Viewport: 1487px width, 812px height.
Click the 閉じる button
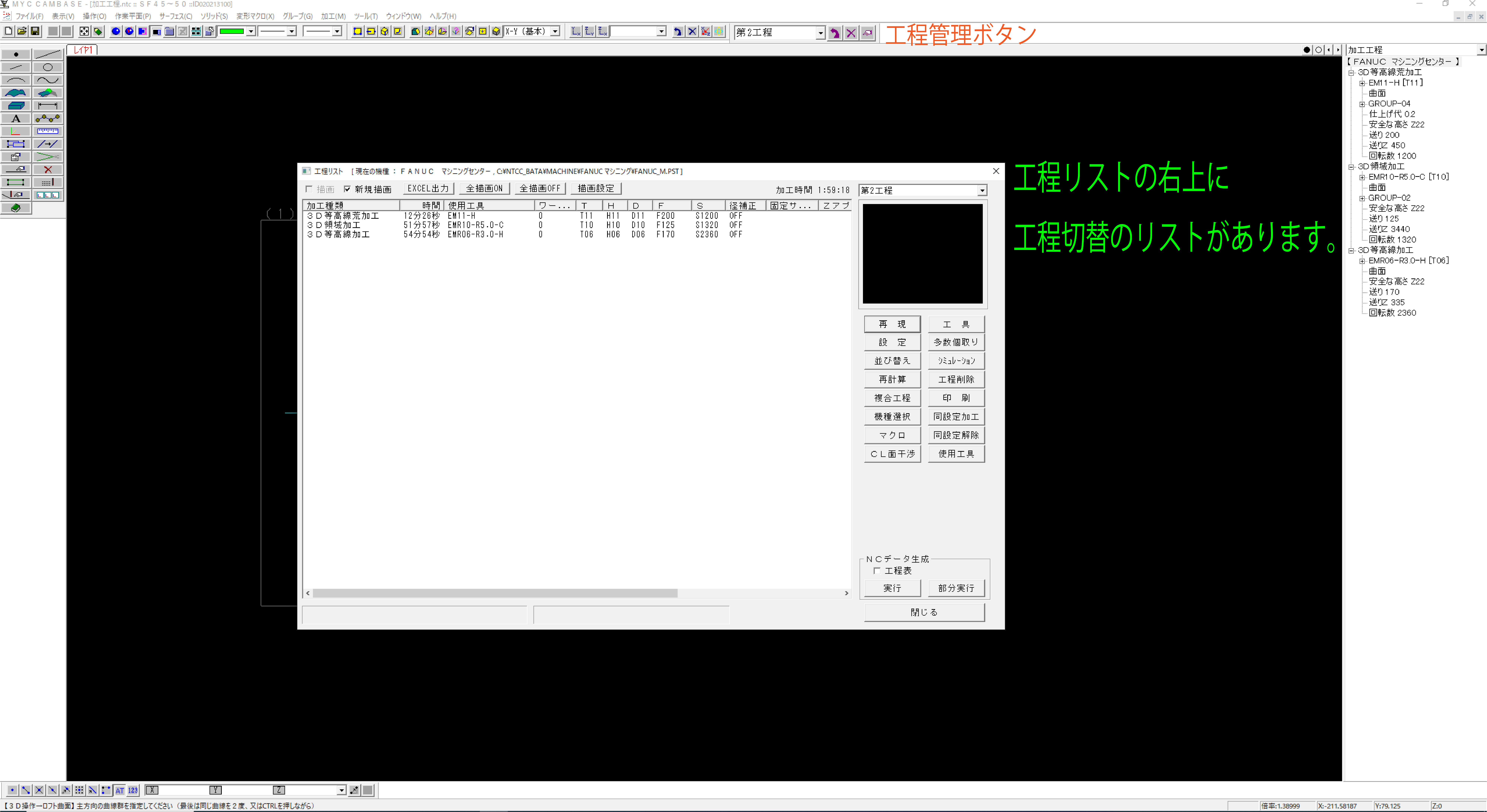pyautogui.click(x=924, y=612)
